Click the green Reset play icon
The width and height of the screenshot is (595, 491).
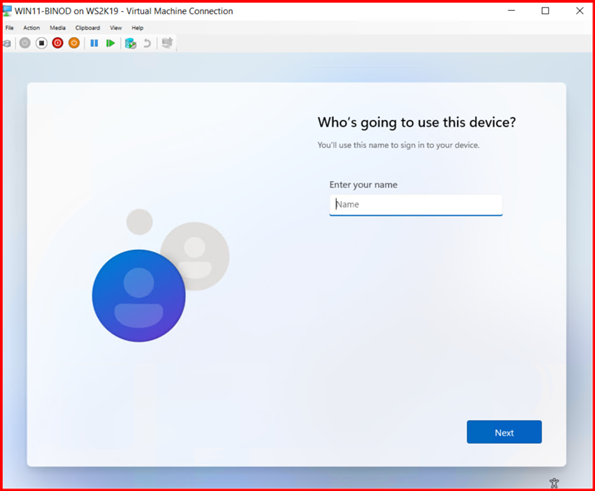pyautogui.click(x=110, y=43)
